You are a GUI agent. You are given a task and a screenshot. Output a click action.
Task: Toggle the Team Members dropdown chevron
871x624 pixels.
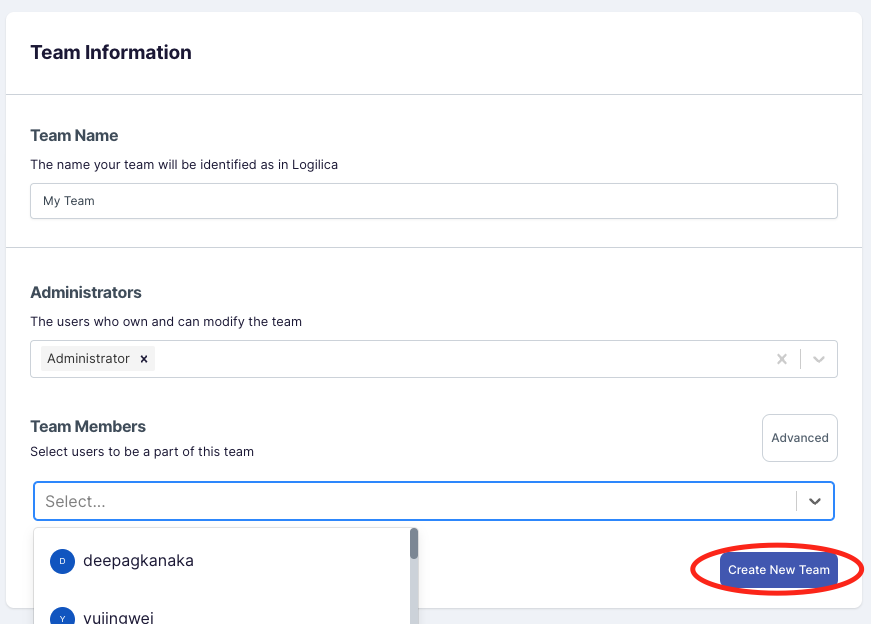pyautogui.click(x=815, y=501)
